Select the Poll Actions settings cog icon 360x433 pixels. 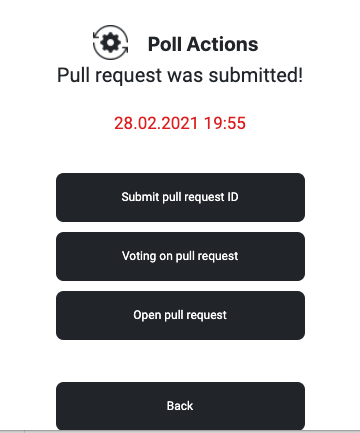coord(110,42)
